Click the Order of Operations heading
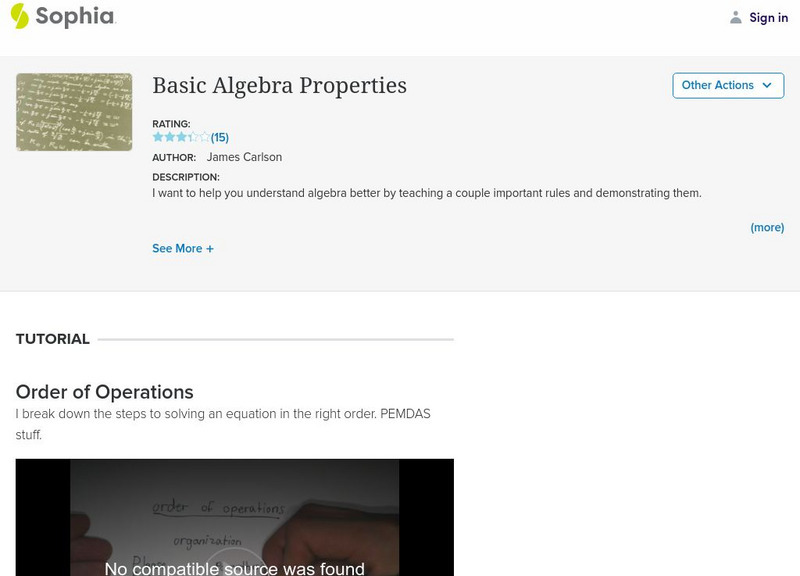This screenshot has width=800, height=576. [x=105, y=392]
